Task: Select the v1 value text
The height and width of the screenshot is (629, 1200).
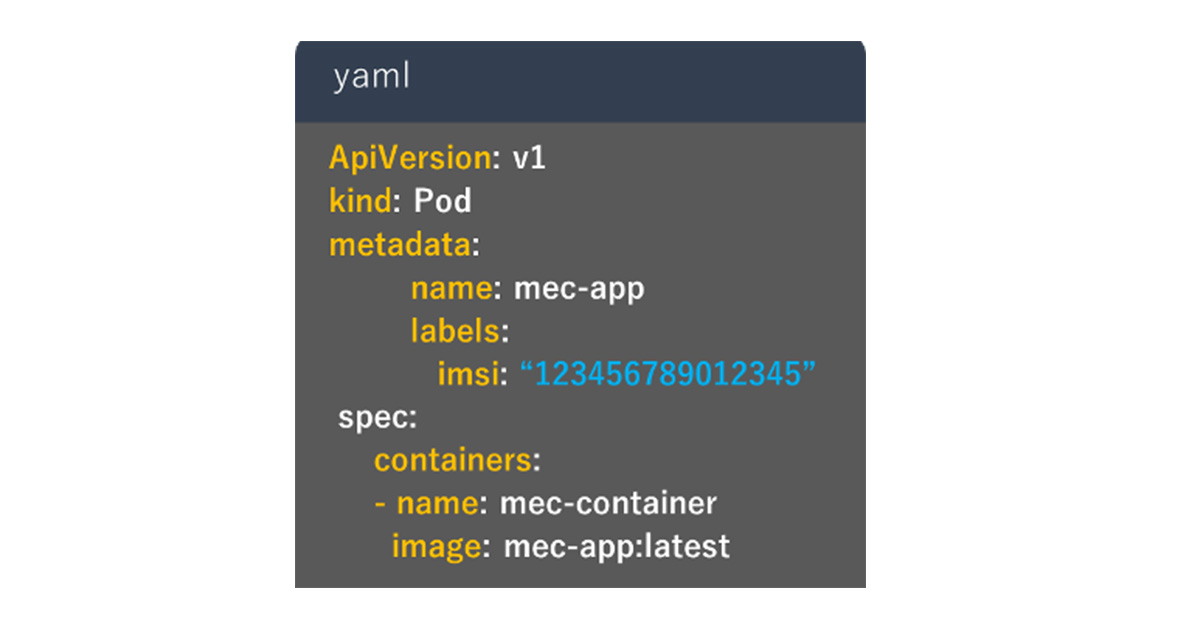Action: (x=529, y=158)
